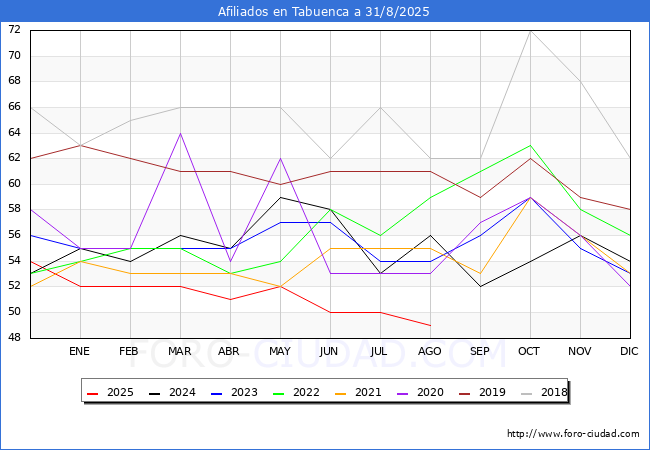Click the 60 value on y-axis
This screenshot has height=450, width=650.
pyautogui.click(x=14, y=184)
